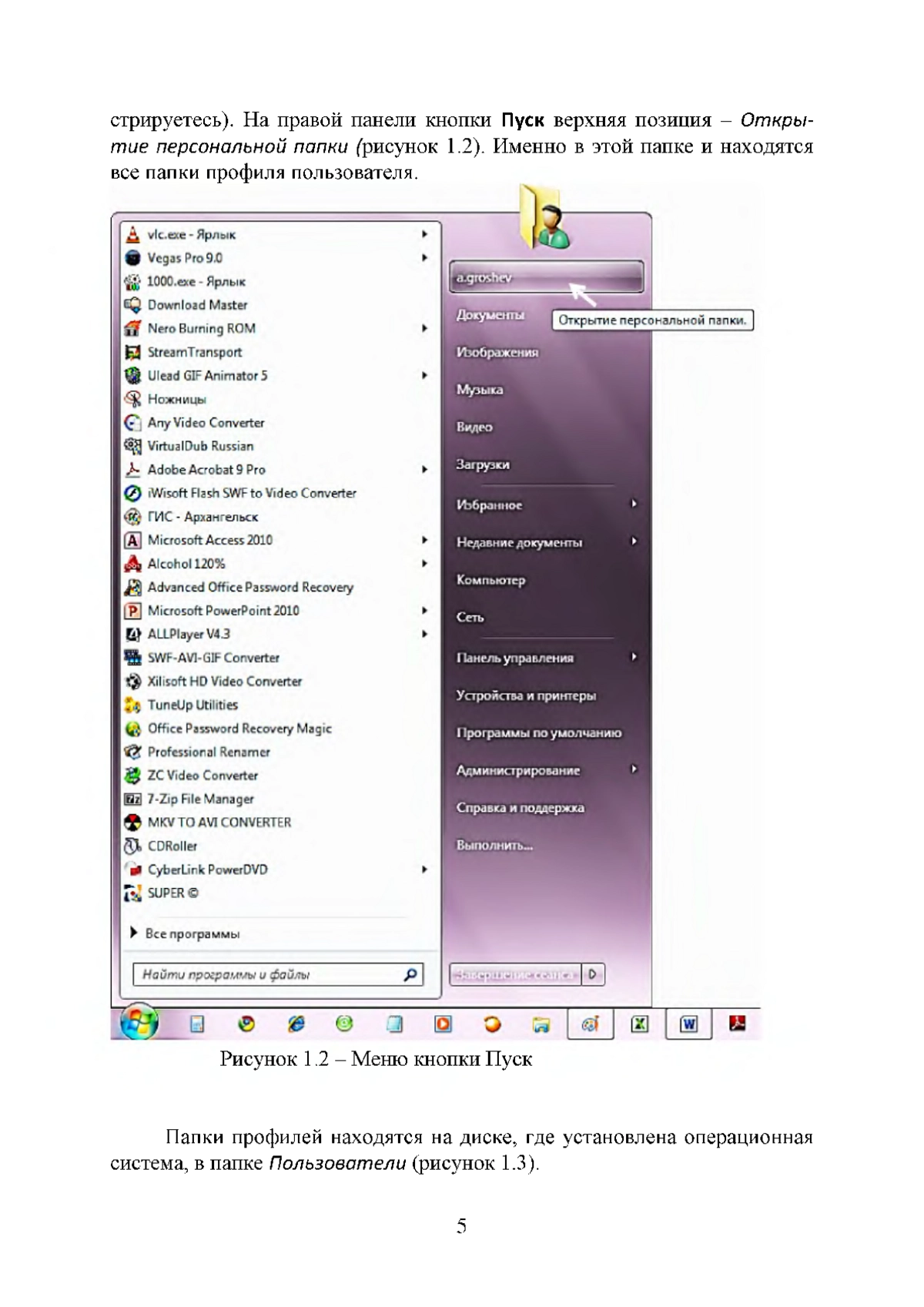Click the search magnifier icon

point(411,975)
